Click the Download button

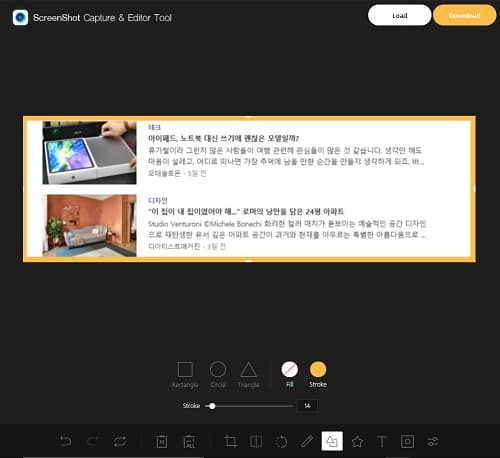464,15
